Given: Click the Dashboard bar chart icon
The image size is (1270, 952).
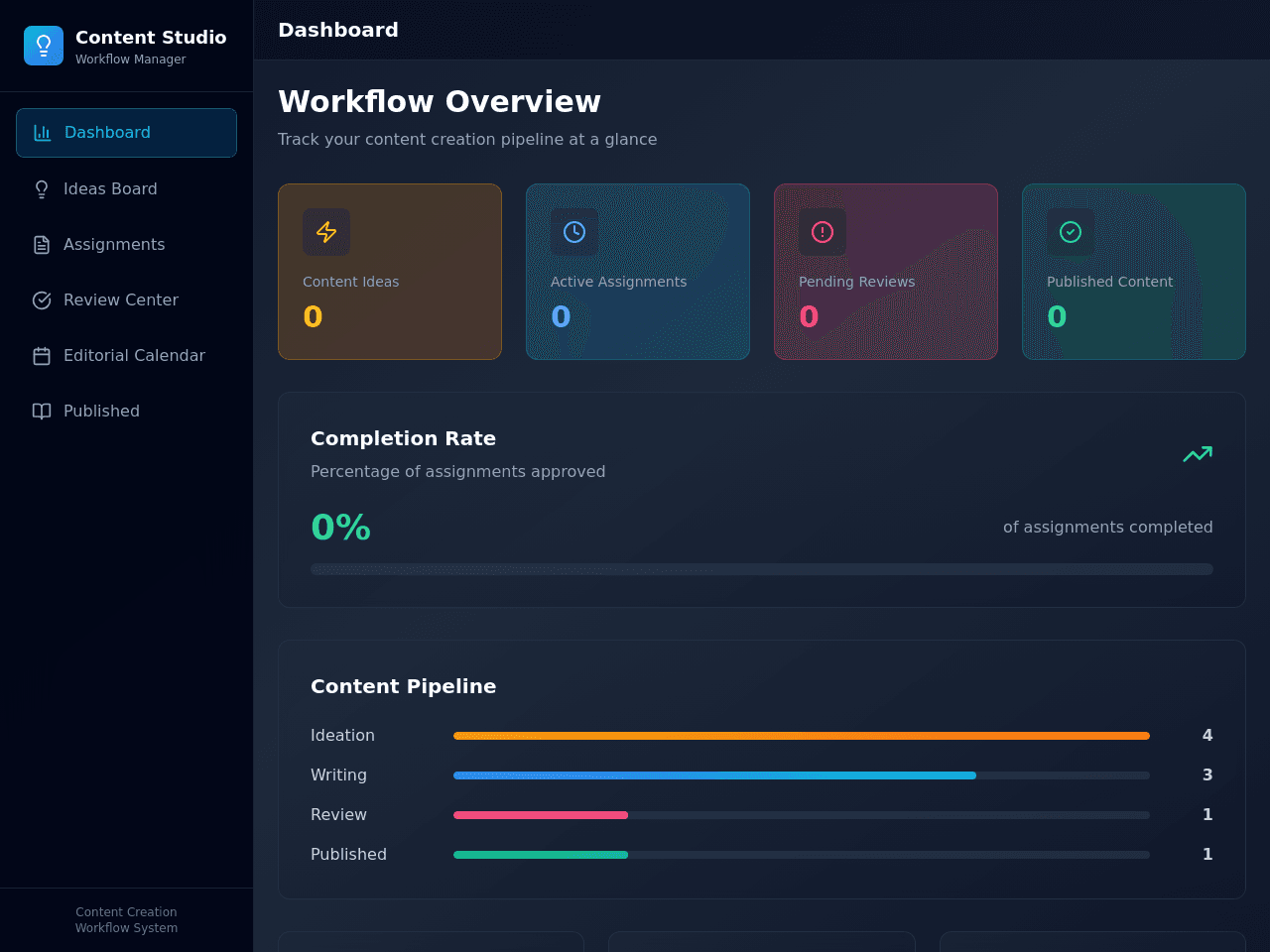Looking at the screenshot, I should (x=43, y=133).
